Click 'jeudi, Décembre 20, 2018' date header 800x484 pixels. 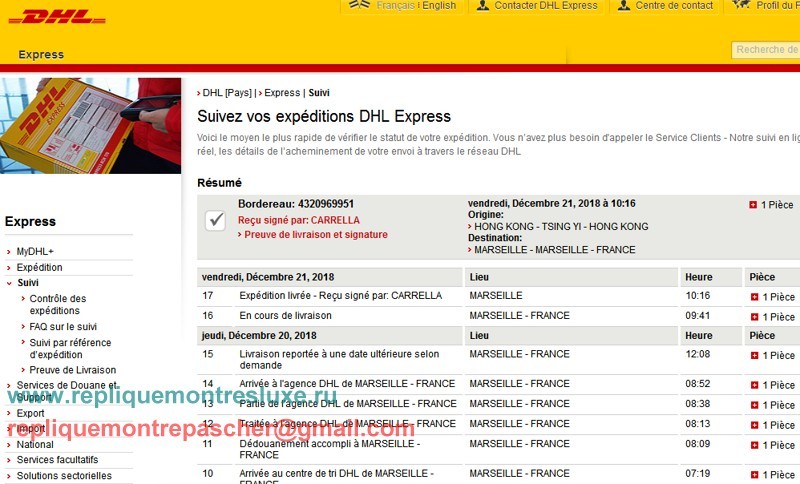point(259,336)
